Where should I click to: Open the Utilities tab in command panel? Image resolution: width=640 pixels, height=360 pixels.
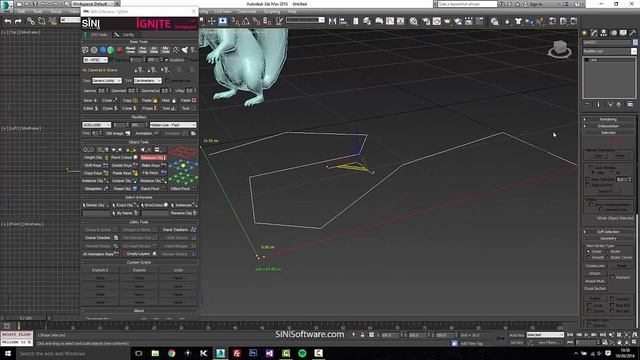[633, 33]
